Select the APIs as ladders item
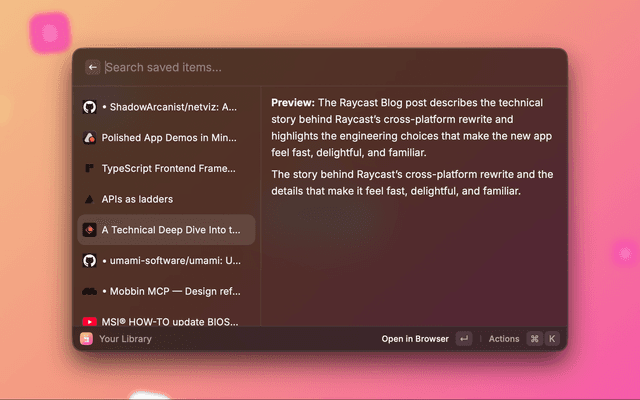 166,199
